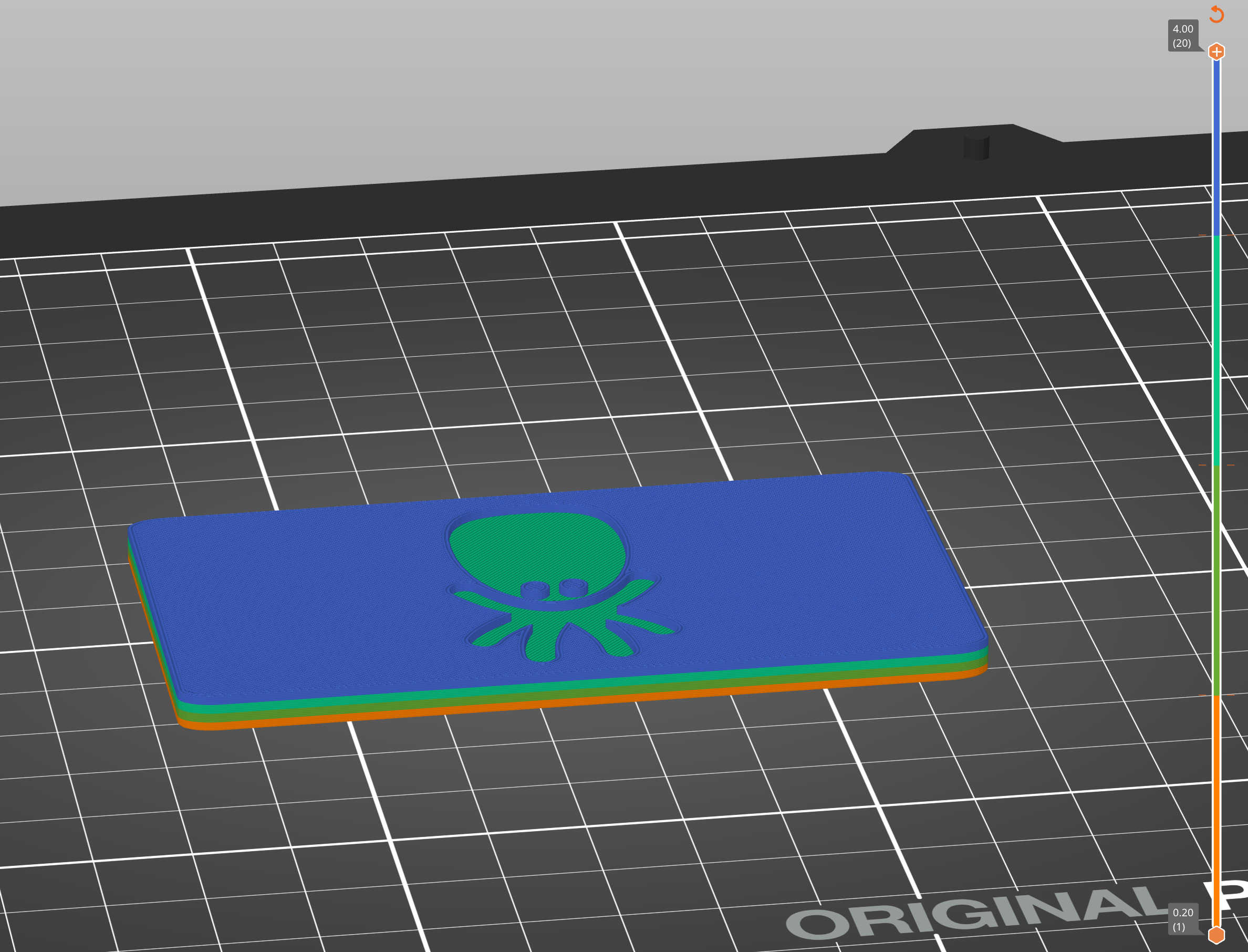Select the lower orange layer slider thumb
This screenshot has height=952, width=1248.
coord(1216,935)
